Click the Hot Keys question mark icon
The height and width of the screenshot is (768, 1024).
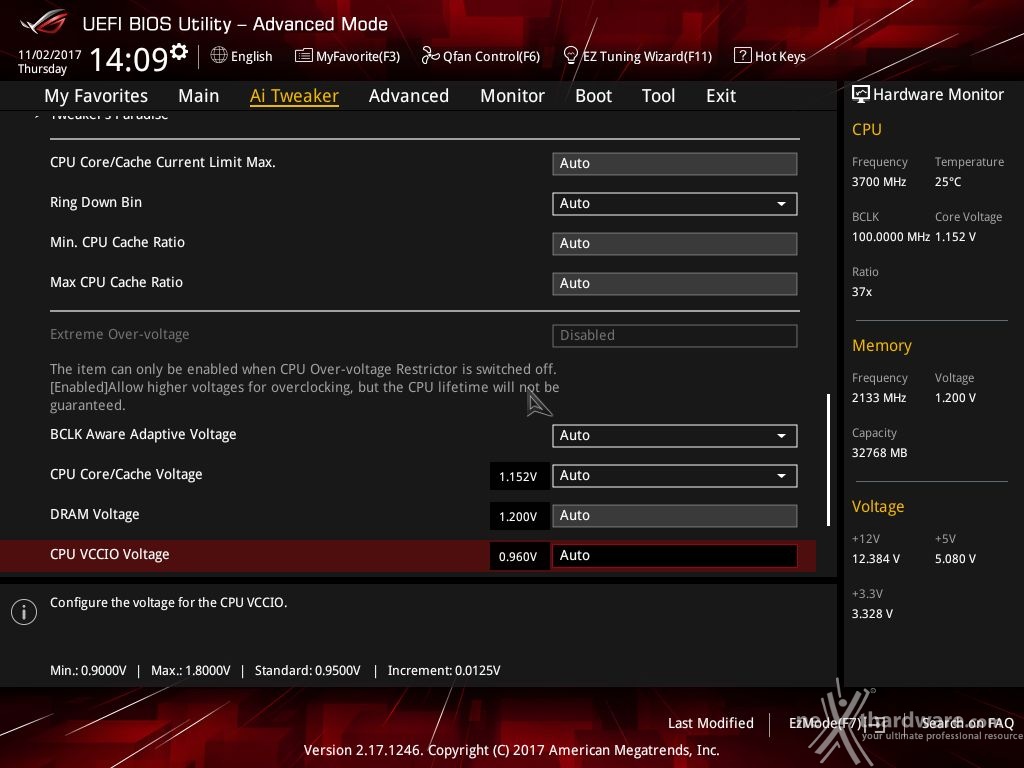pos(743,56)
